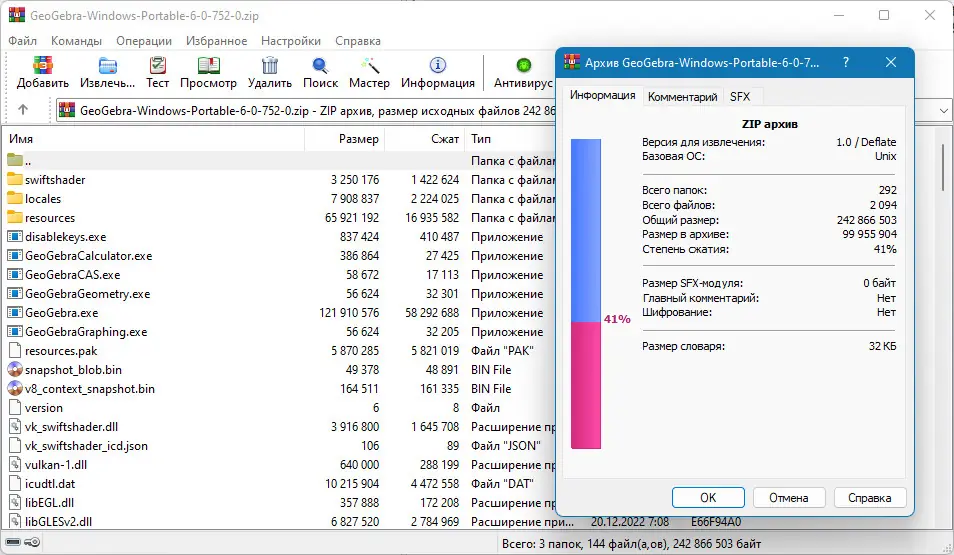This screenshot has width=954, height=555.
Task: Sort by the Размер column header
Action: click(344, 139)
